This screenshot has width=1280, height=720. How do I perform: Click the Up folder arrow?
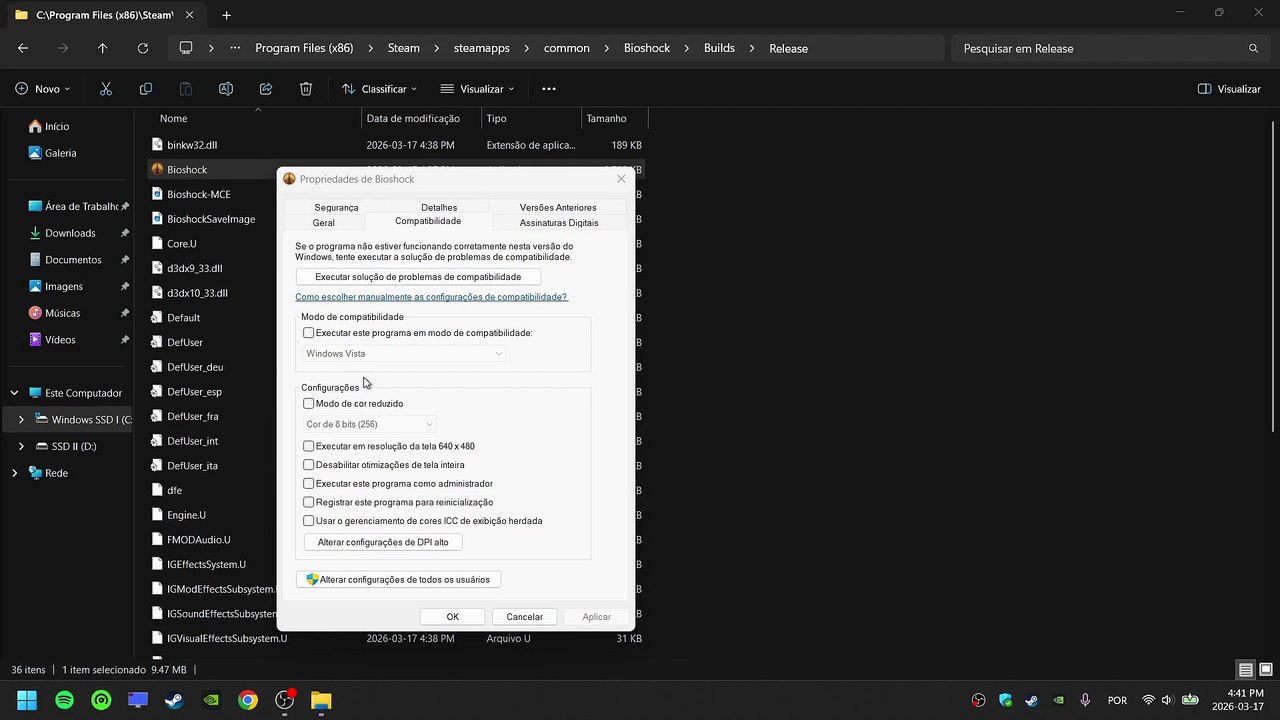103,48
